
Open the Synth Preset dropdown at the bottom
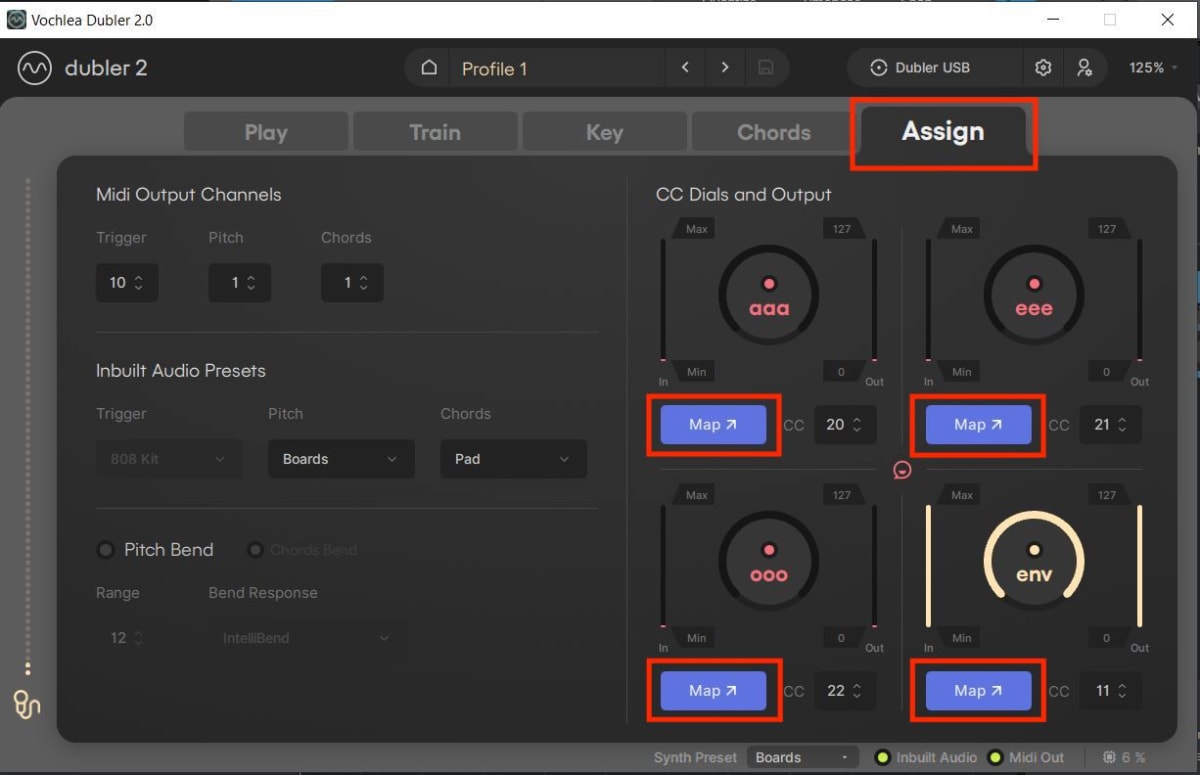[802, 757]
